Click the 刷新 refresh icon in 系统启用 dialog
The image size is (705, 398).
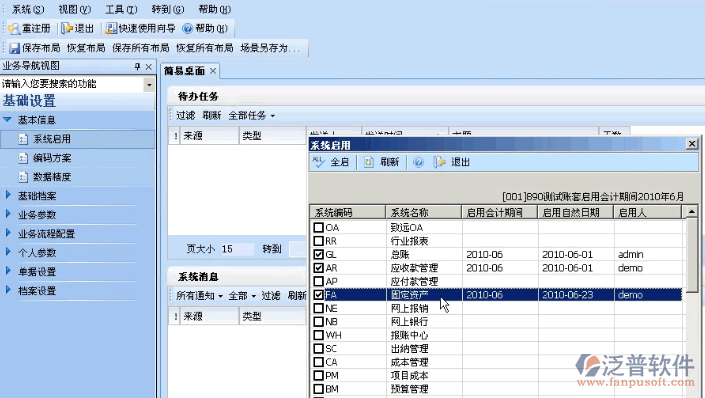pyautogui.click(x=369, y=162)
